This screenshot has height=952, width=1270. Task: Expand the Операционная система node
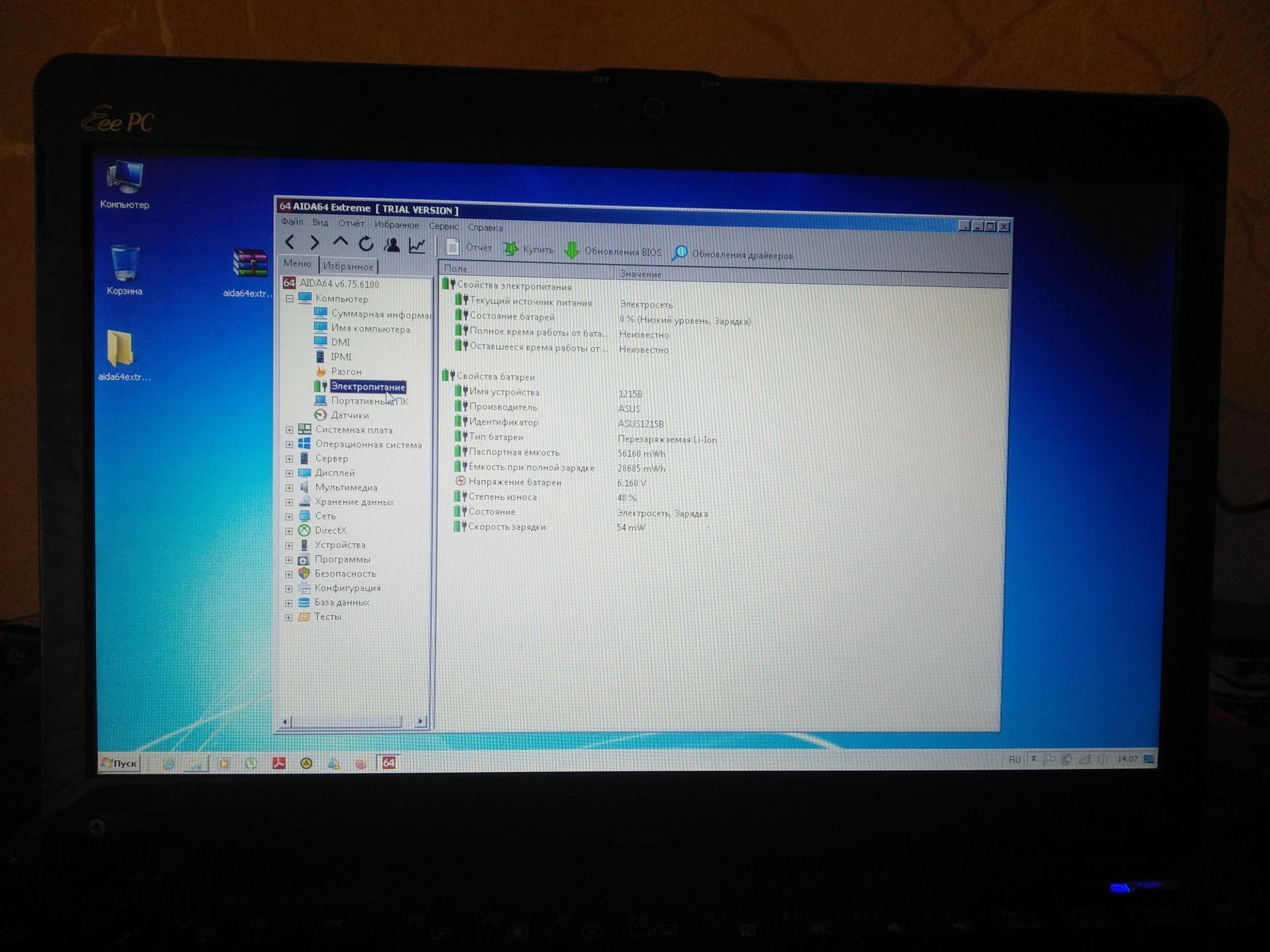click(x=289, y=444)
